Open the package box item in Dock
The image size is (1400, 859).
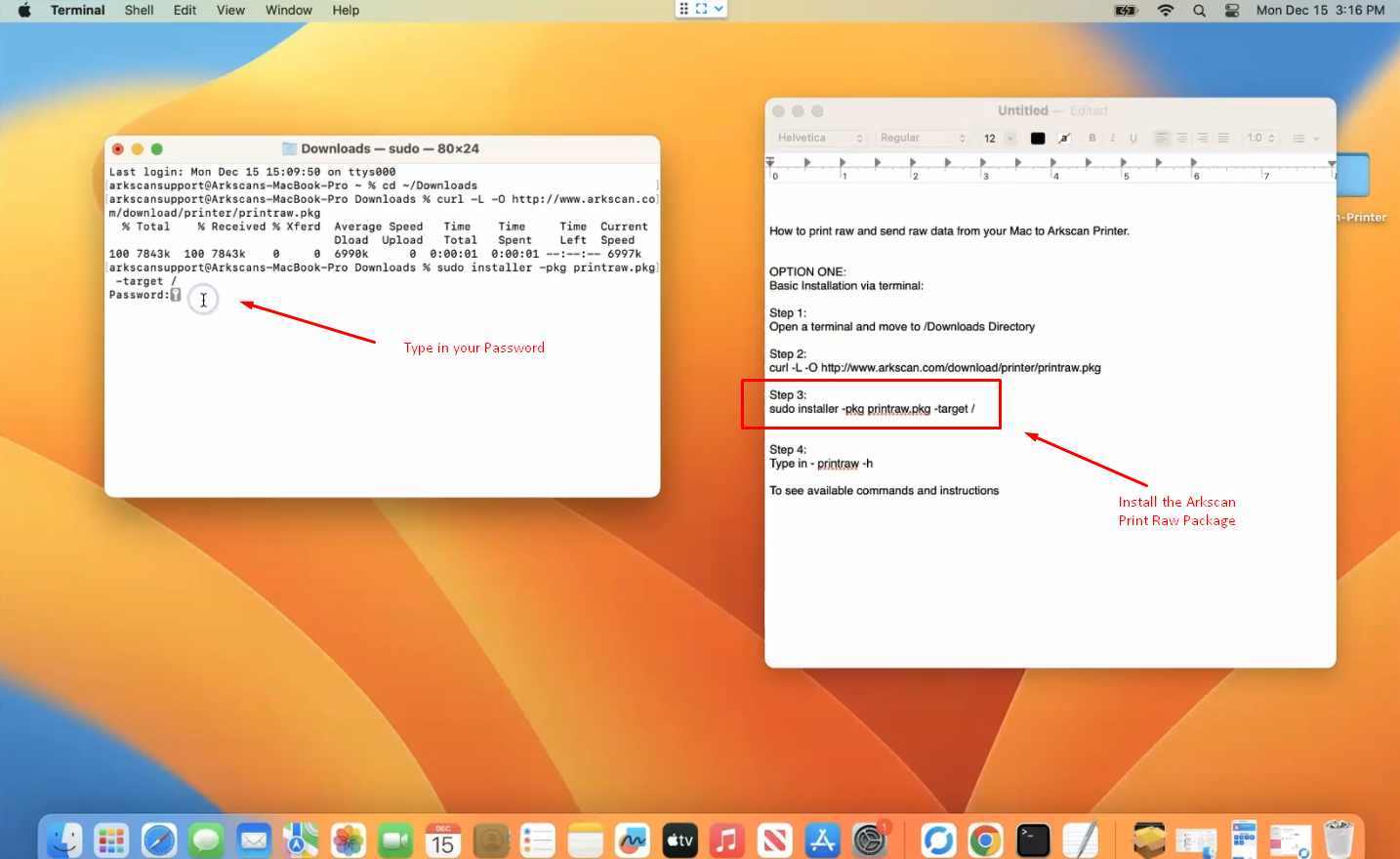[1149, 839]
